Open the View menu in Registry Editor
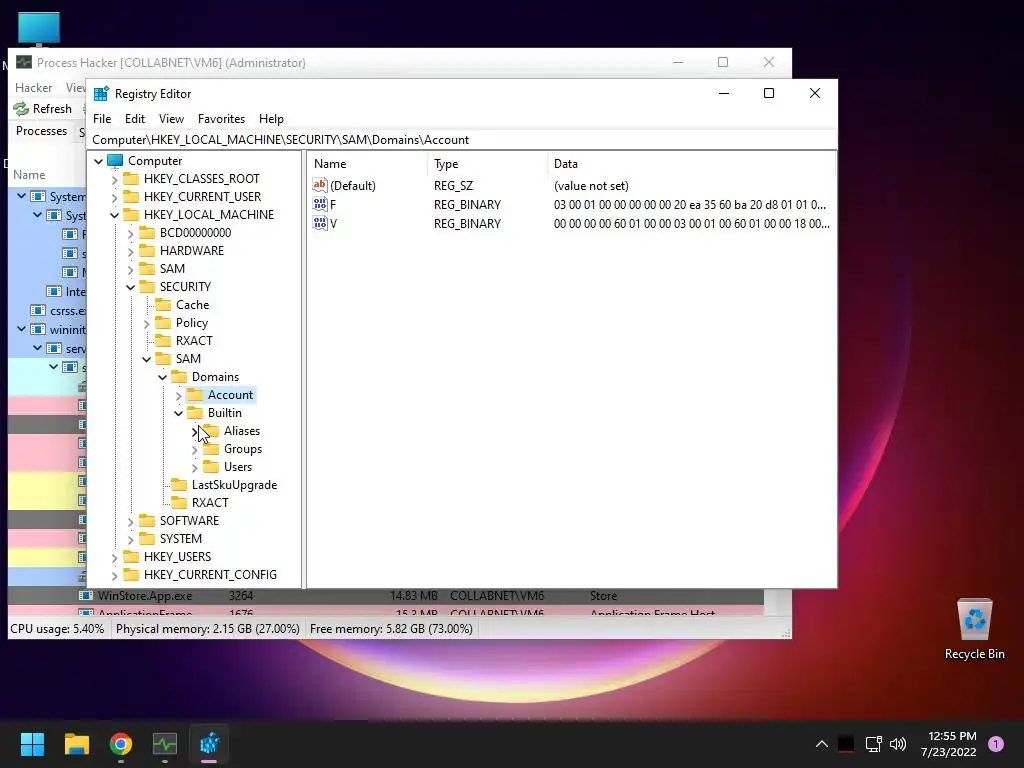The height and width of the screenshot is (768, 1024). point(171,119)
